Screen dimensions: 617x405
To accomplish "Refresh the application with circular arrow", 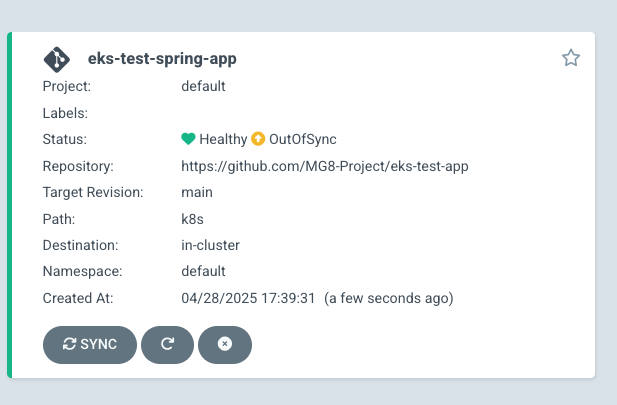I will (x=167, y=344).
